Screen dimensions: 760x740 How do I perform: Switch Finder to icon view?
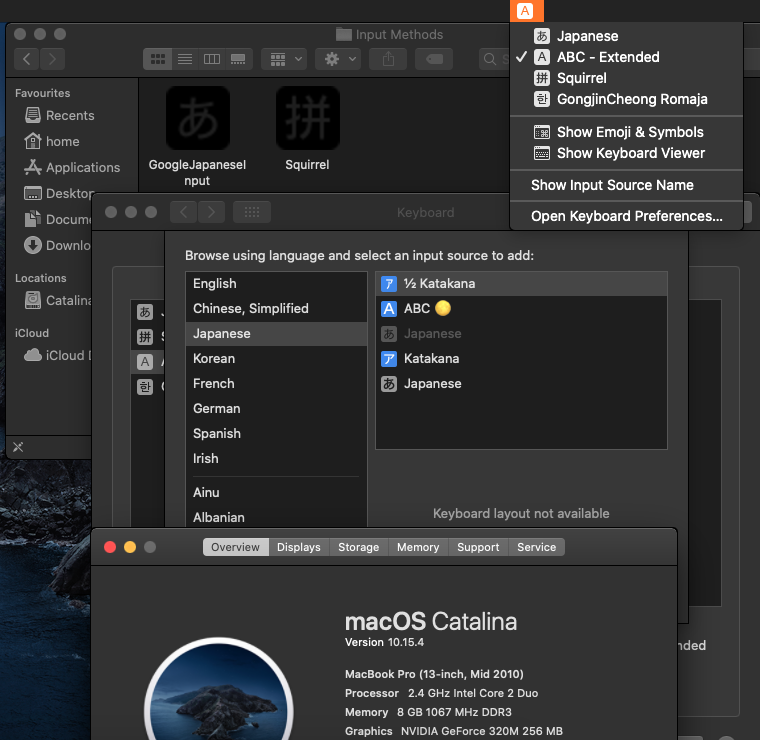[158, 59]
